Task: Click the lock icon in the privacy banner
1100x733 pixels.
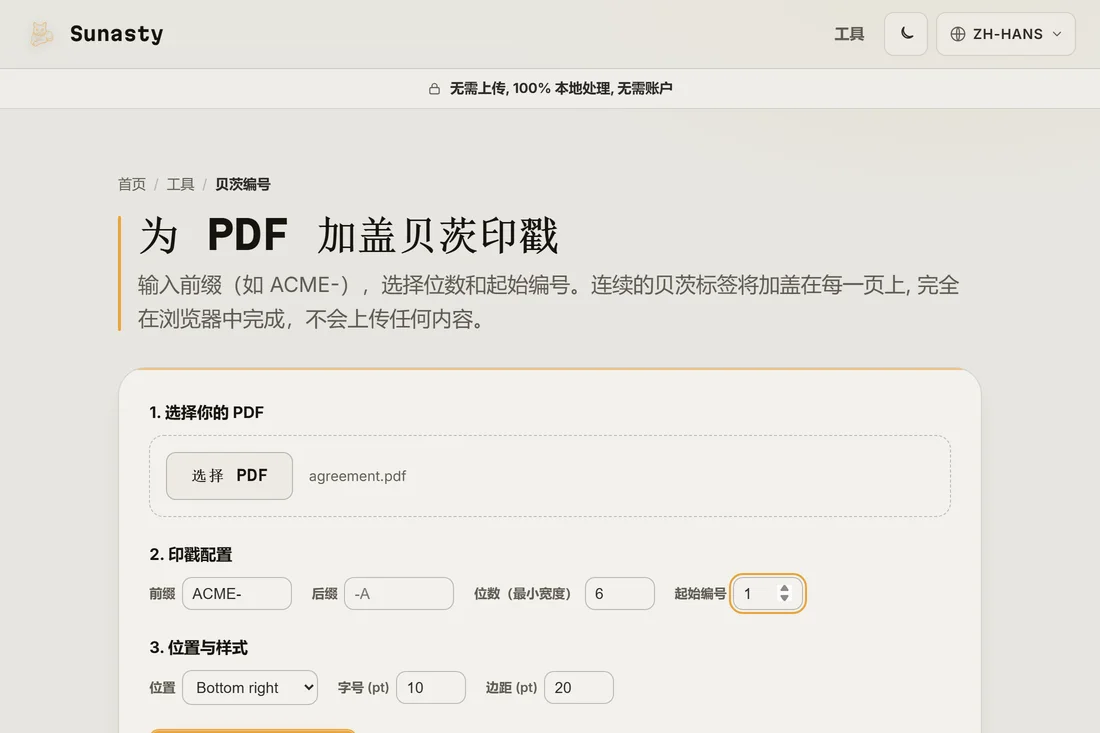Action: [434, 88]
